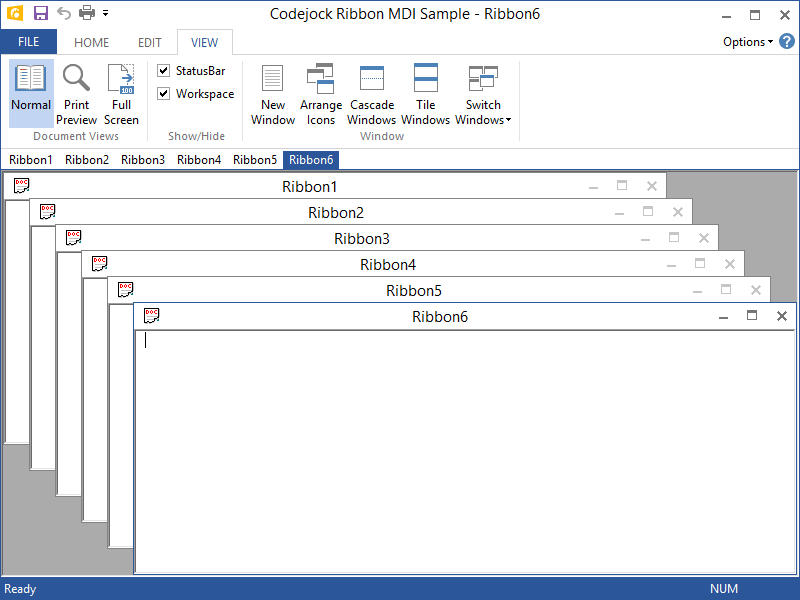Toggle the StatusBar checkbox
This screenshot has width=800, height=600.
click(163, 71)
